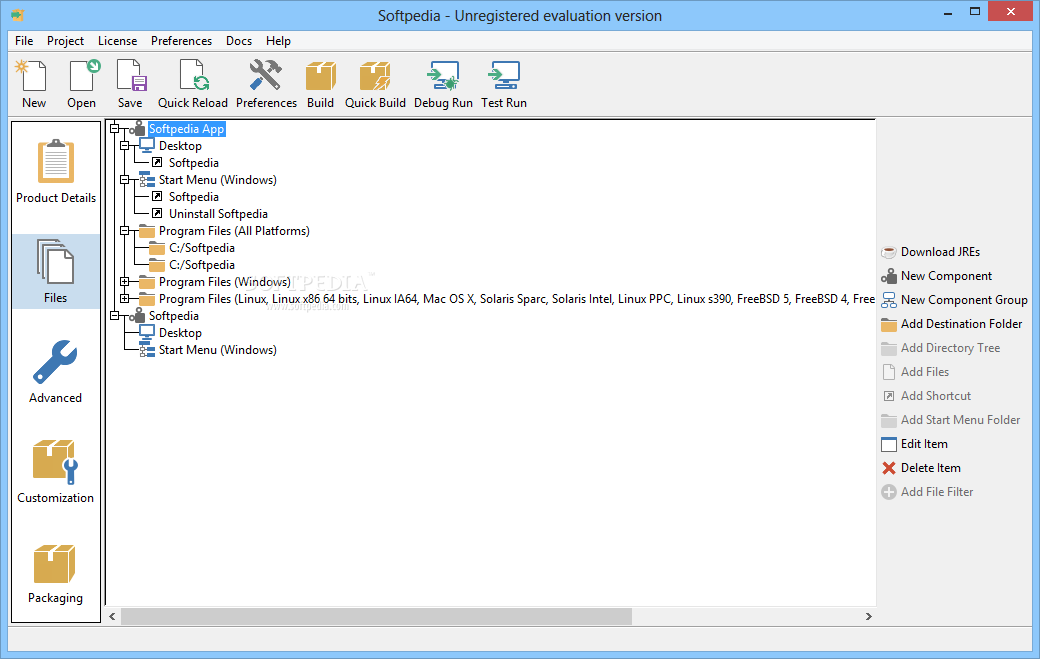Viewport: 1040px width, 659px height.
Task: Open Preferences from the toolbar tools icon
Action: pyautogui.click(x=266, y=84)
